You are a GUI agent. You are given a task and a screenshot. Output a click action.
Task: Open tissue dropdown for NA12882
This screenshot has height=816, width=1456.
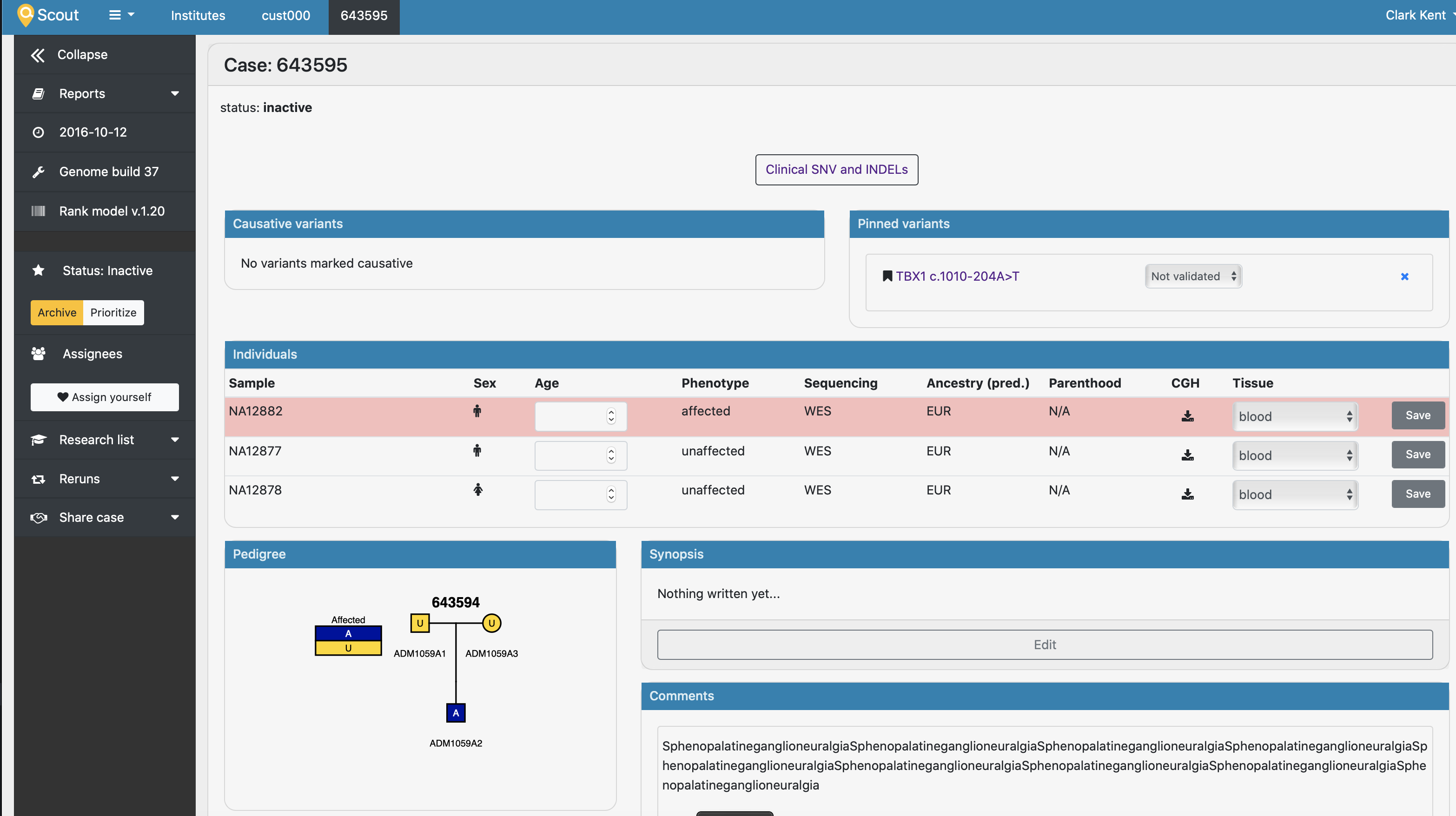pyautogui.click(x=1295, y=416)
